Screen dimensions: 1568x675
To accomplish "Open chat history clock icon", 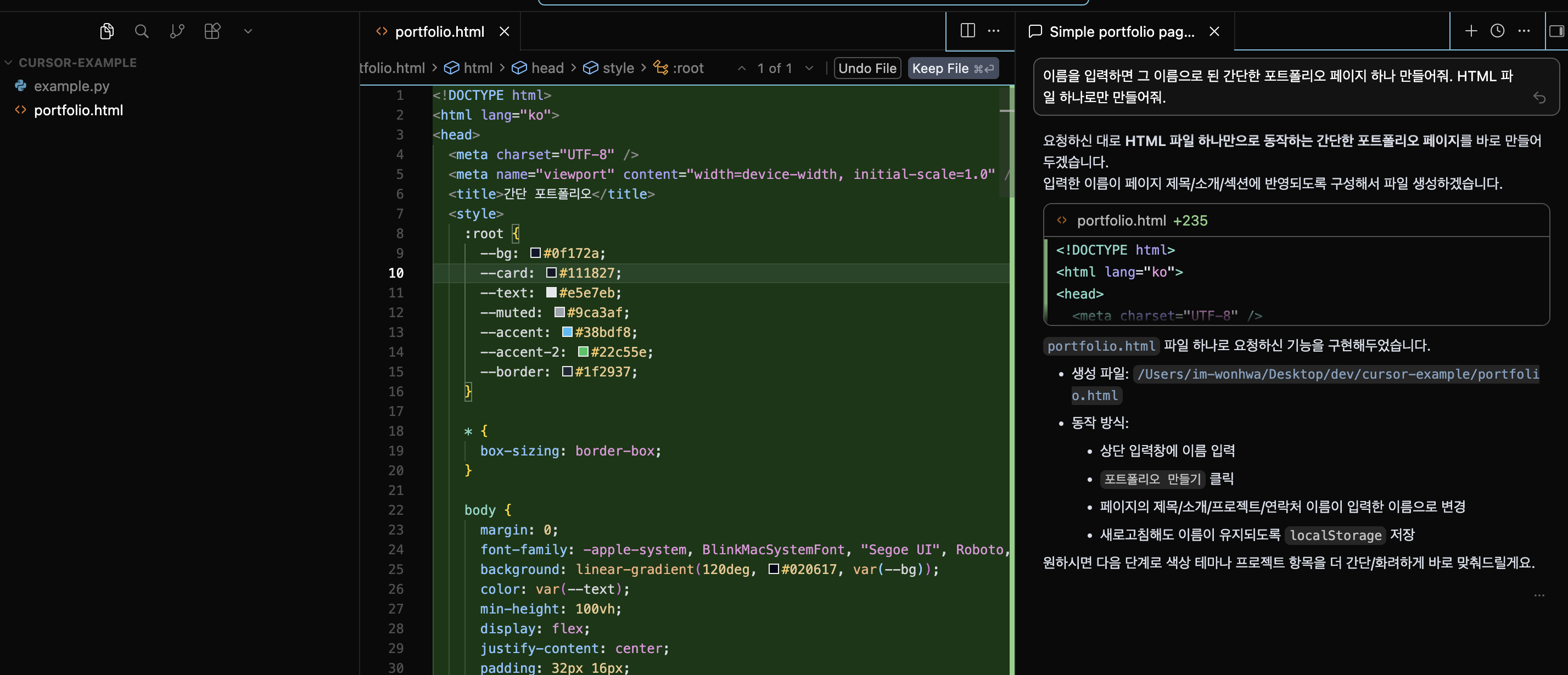I will coord(1497,31).
